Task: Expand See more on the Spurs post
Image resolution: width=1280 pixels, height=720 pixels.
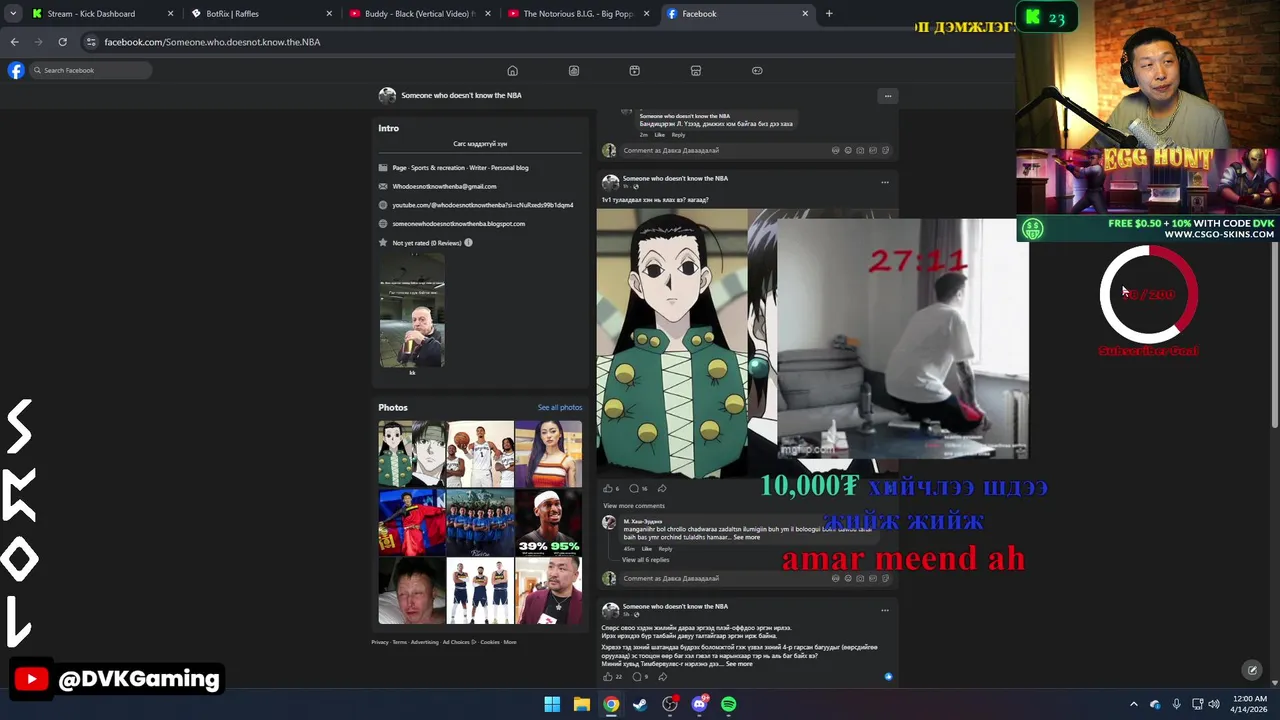Action: tap(739, 664)
